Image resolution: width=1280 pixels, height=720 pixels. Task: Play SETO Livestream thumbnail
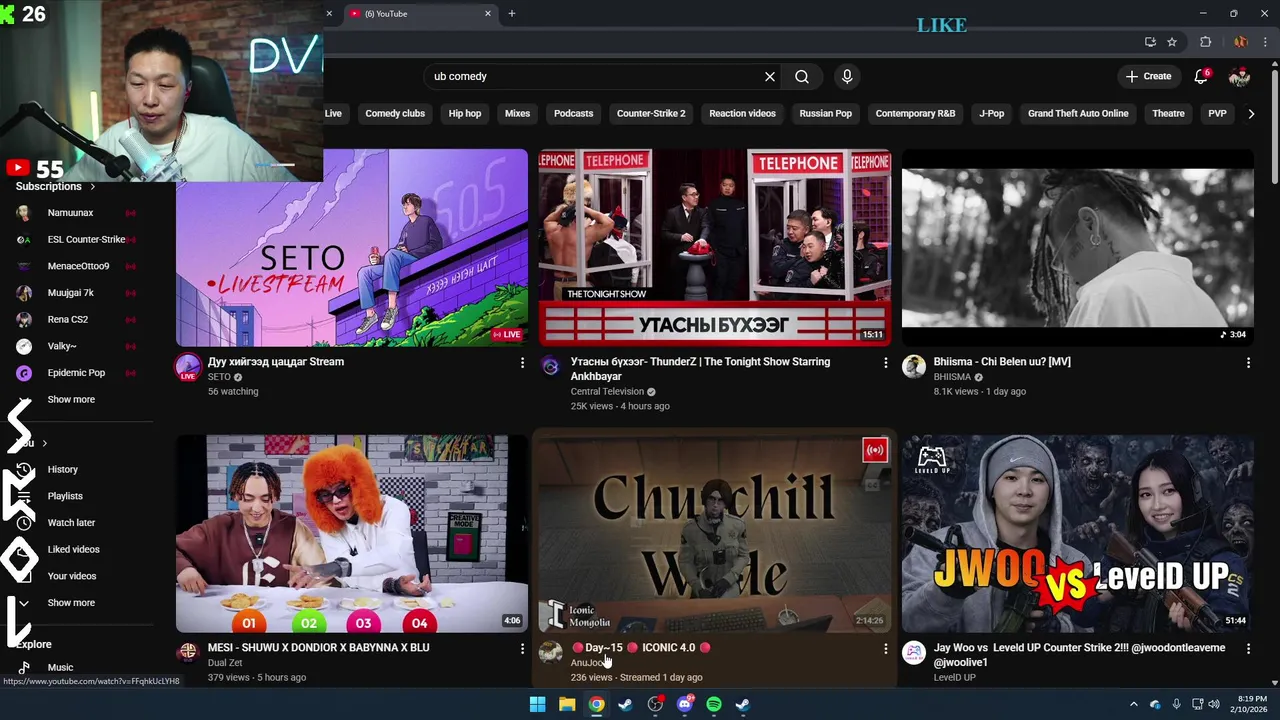352,248
